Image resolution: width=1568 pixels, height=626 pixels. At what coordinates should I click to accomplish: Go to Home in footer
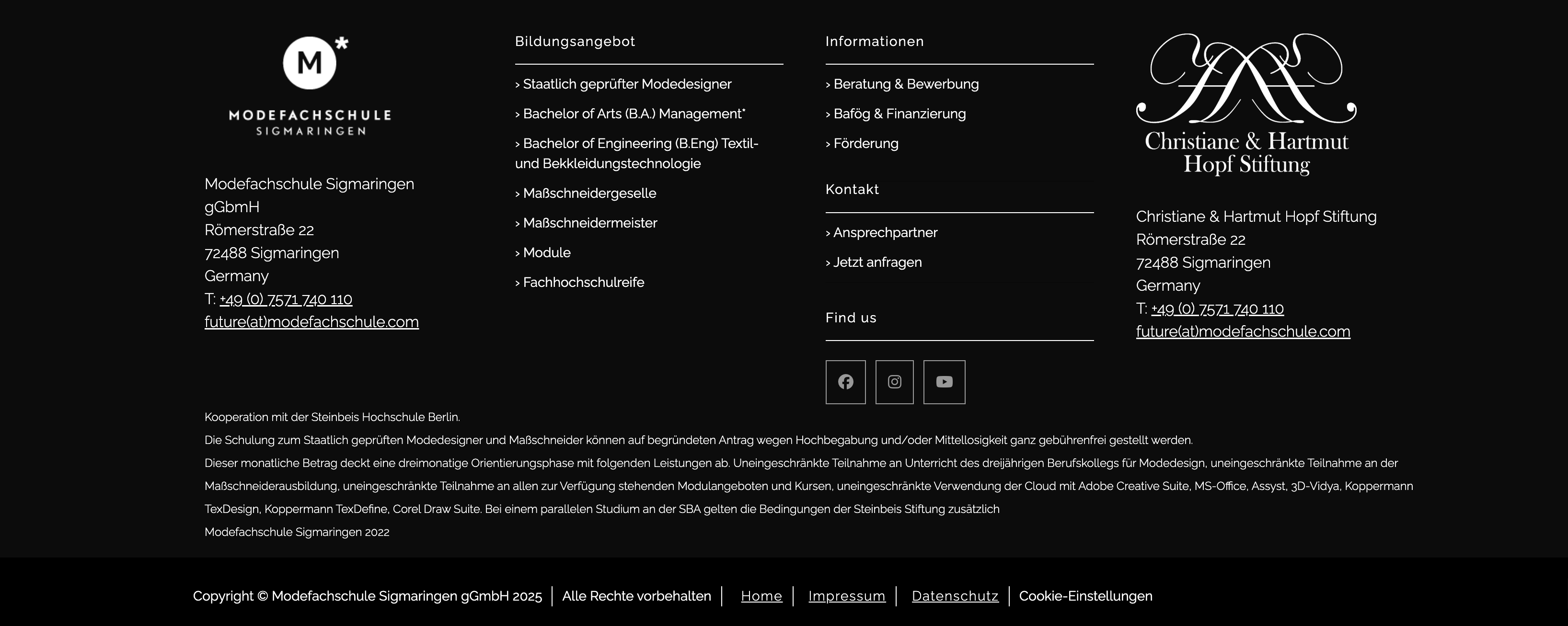(x=761, y=596)
